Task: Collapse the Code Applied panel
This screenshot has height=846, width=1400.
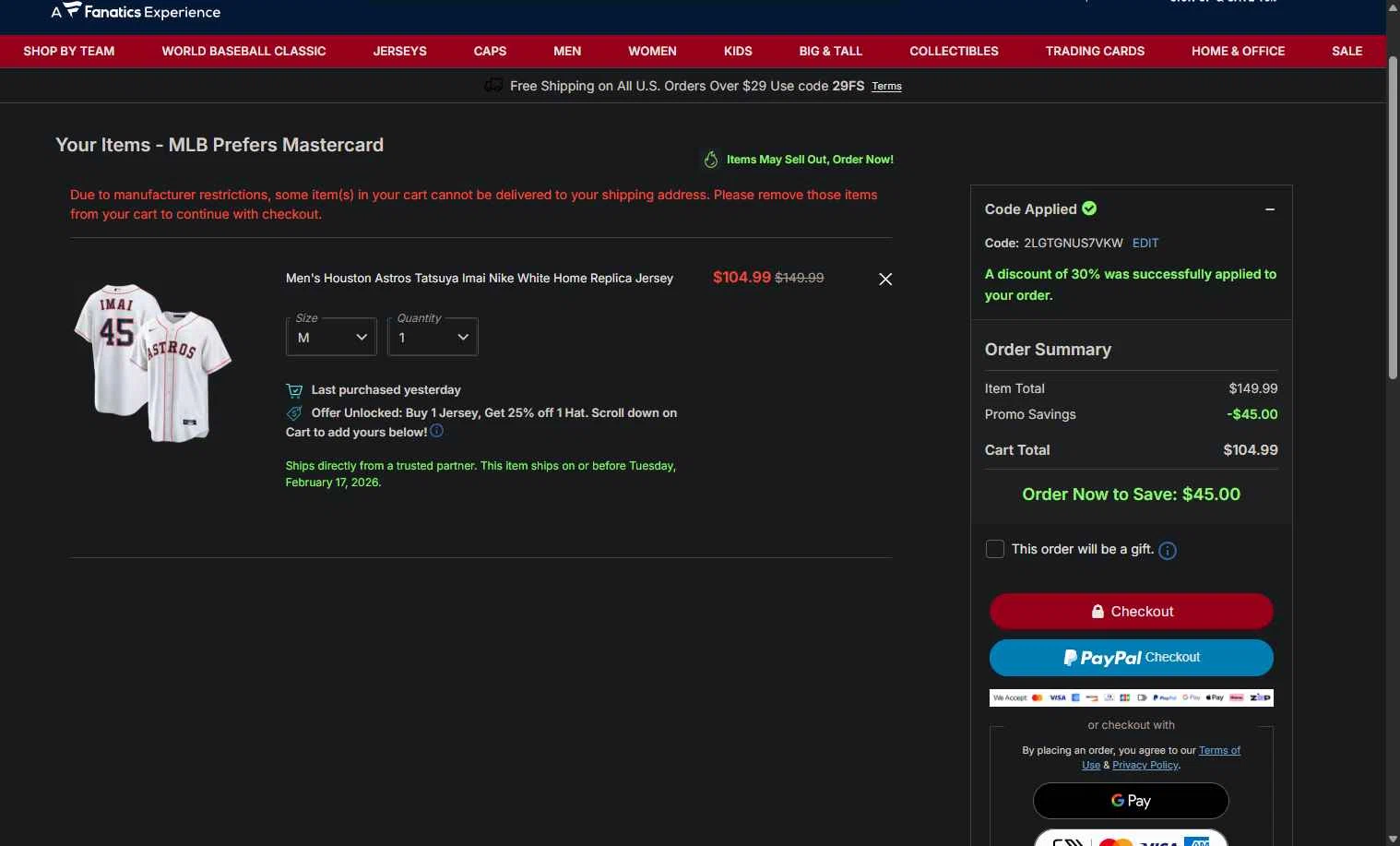Action: tap(1270, 209)
